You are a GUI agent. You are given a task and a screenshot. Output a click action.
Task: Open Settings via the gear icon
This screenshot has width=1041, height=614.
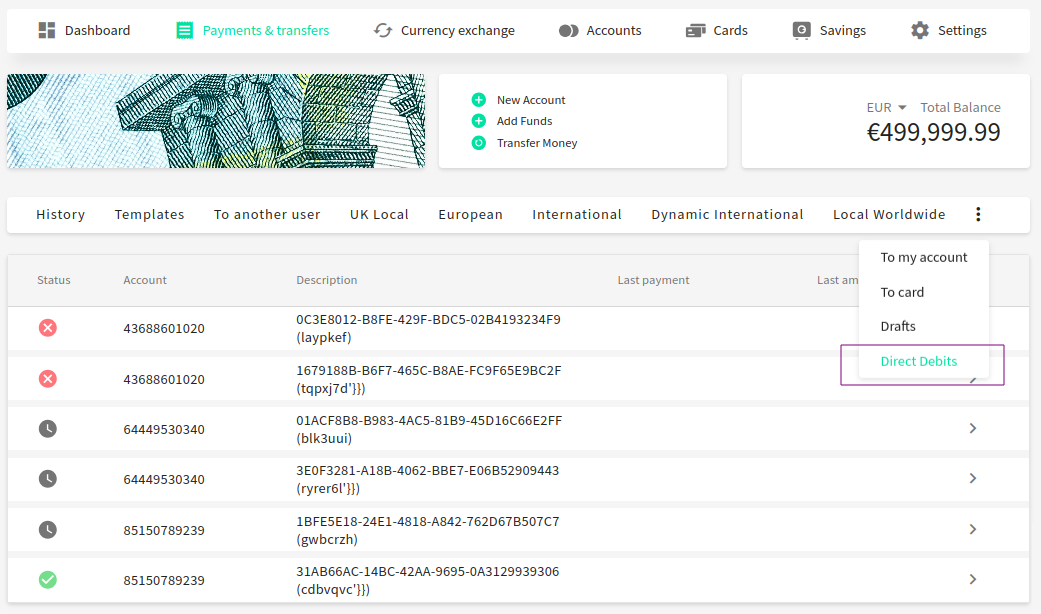(x=920, y=30)
